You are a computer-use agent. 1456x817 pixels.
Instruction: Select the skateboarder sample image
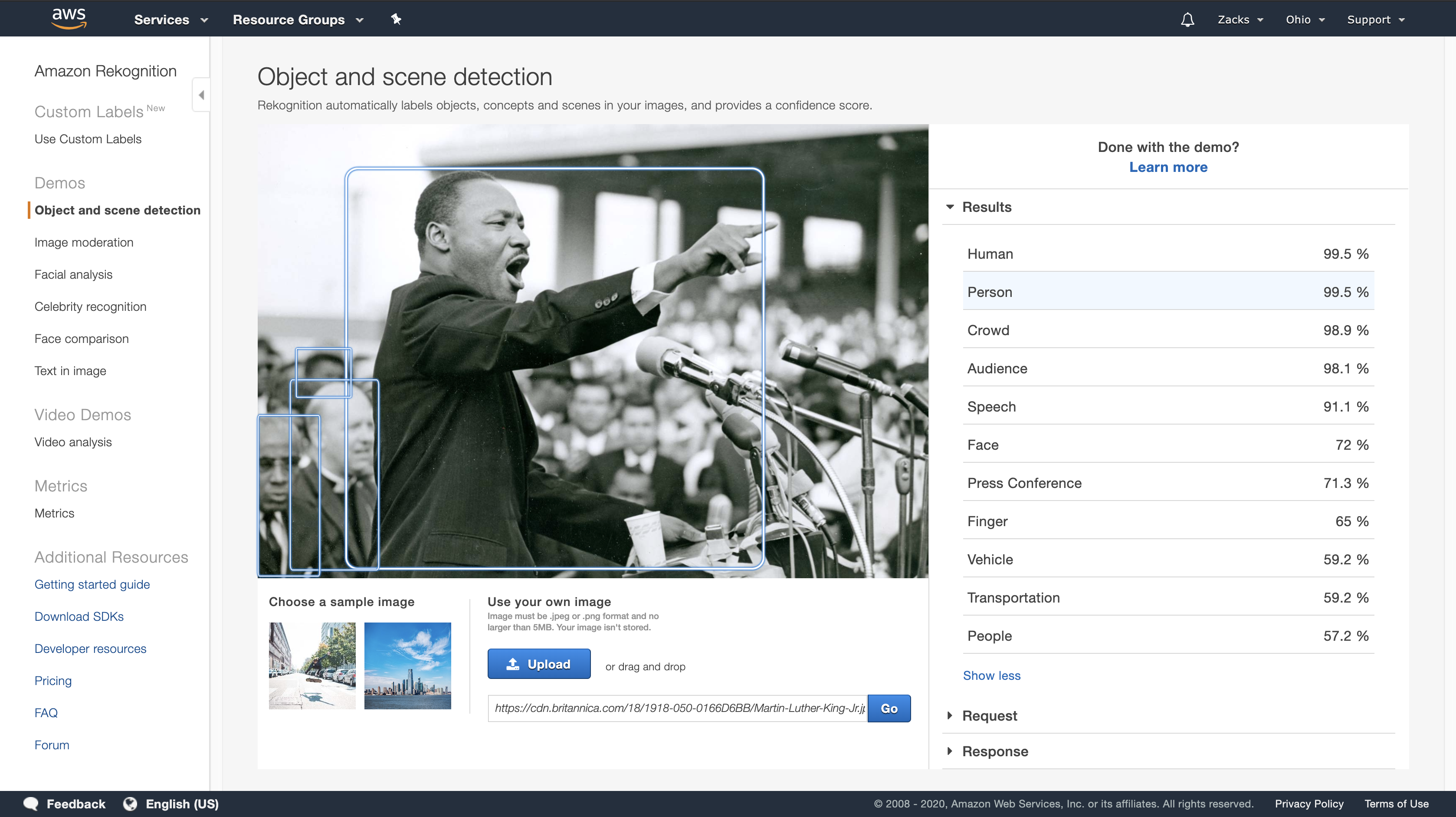(312, 666)
